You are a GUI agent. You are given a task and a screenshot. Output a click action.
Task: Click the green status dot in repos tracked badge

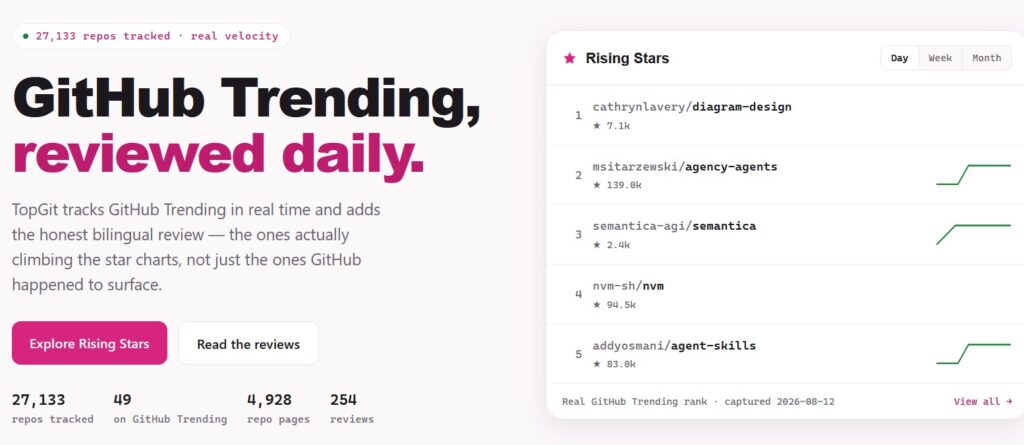point(25,36)
